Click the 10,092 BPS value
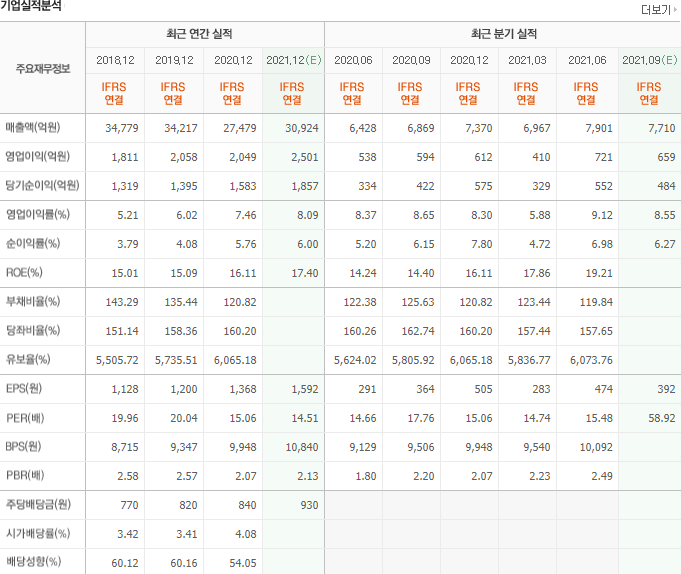681x574 pixels. click(596, 447)
